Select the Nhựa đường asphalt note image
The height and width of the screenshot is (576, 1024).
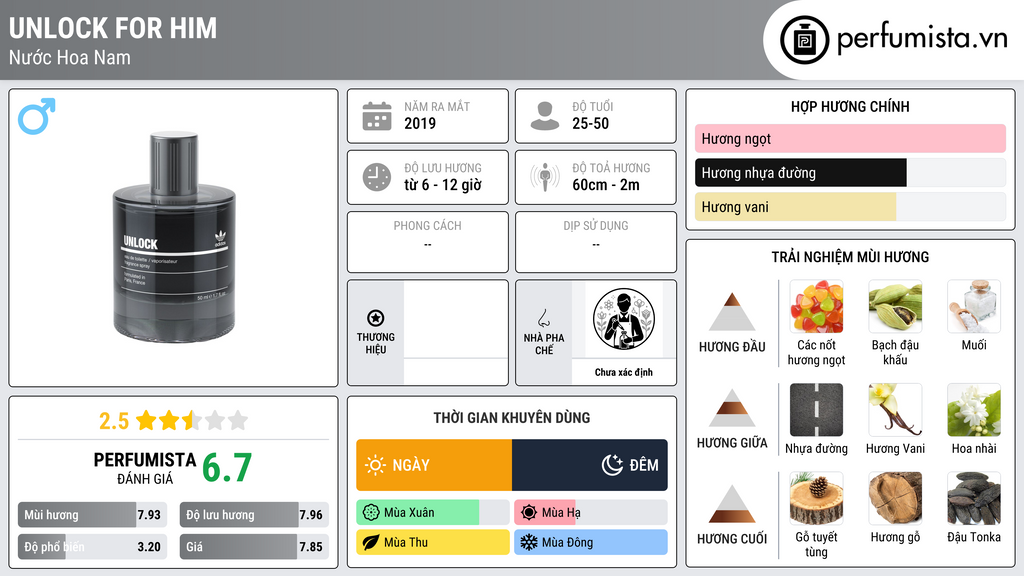[816, 410]
